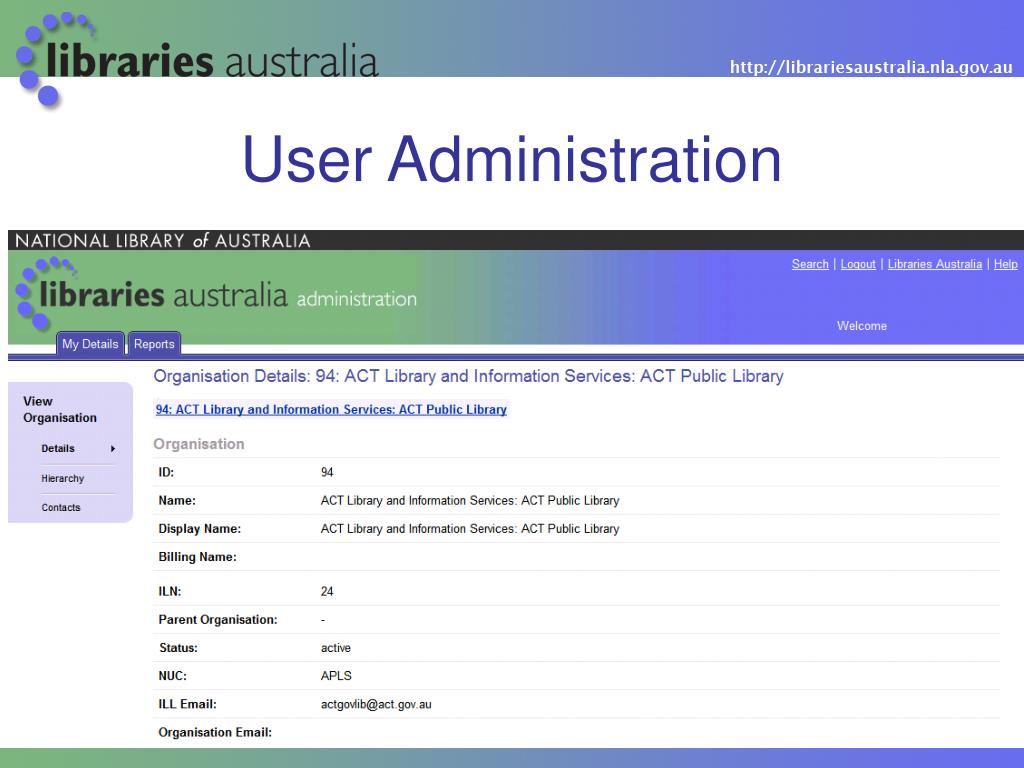1024x768 pixels.
Task: Select Hierarchy in the sidebar menu
Action: [x=63, y=478]
